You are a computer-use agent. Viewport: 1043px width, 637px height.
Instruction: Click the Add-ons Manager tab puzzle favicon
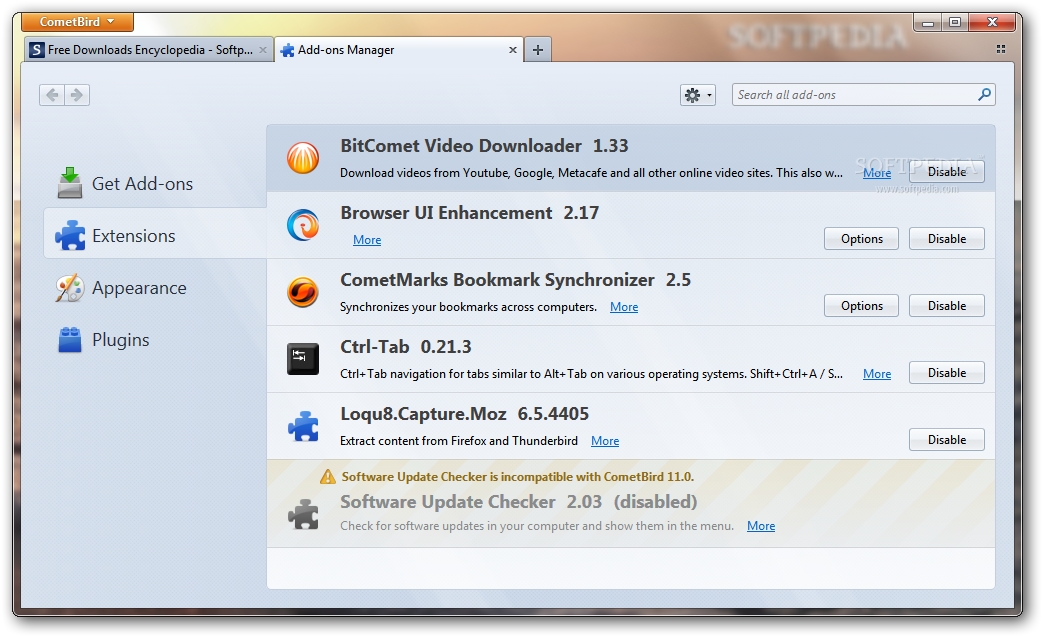[x=287, y=51]
